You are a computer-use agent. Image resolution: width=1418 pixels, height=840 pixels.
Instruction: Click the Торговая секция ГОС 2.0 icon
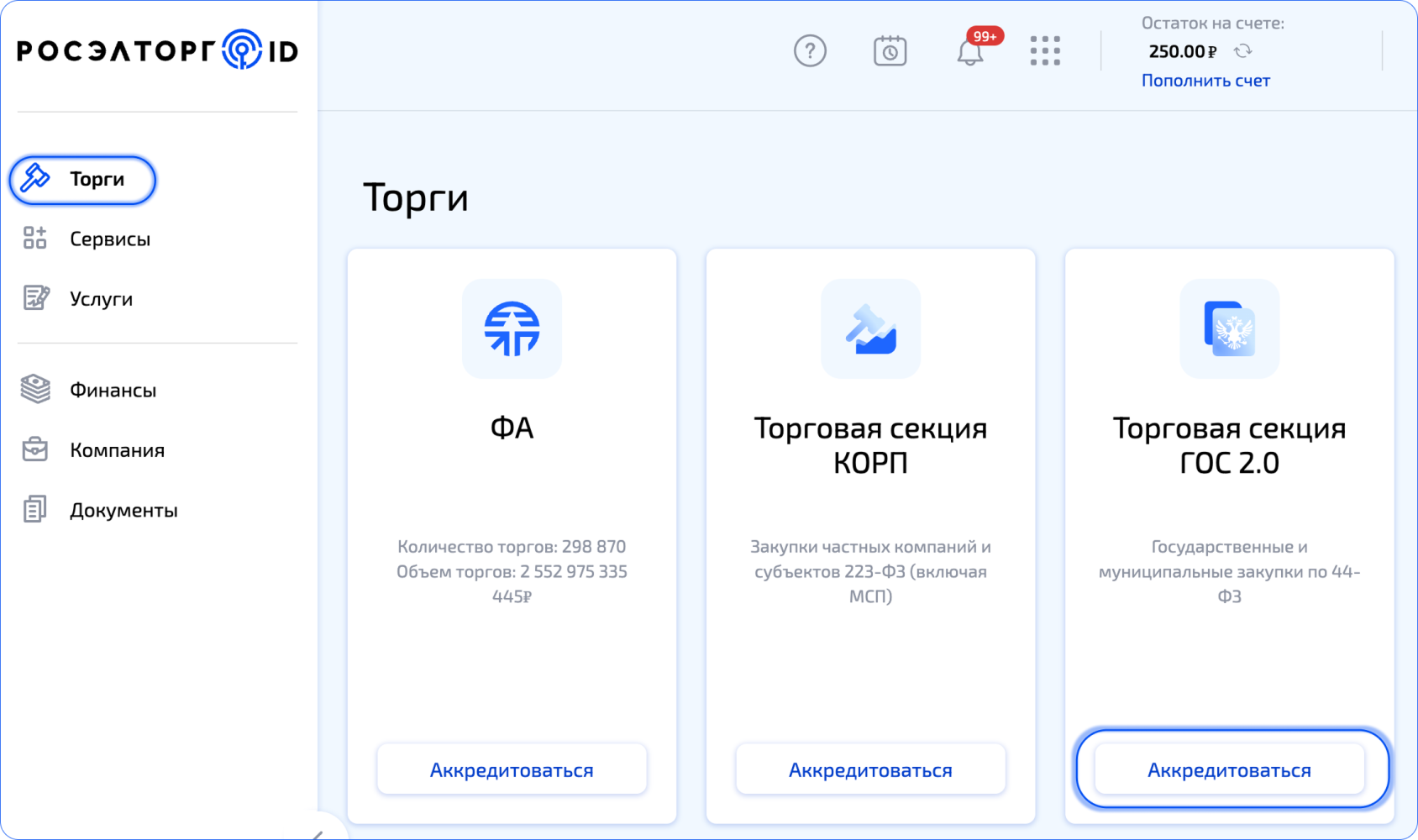(1229, 328)
